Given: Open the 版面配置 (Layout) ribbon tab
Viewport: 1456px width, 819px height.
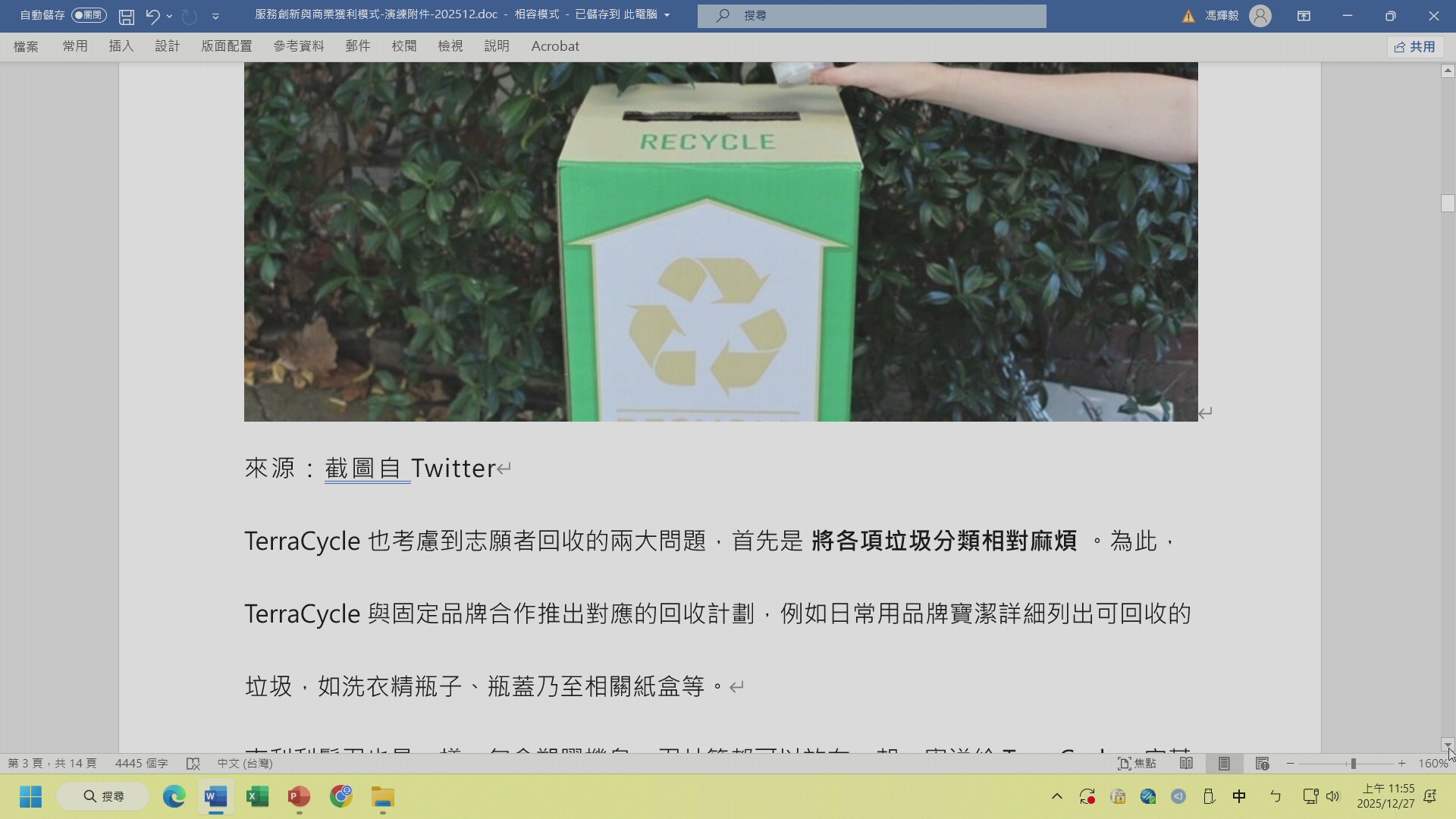Looking at the screenshot, I should click(x=226, y=46).
